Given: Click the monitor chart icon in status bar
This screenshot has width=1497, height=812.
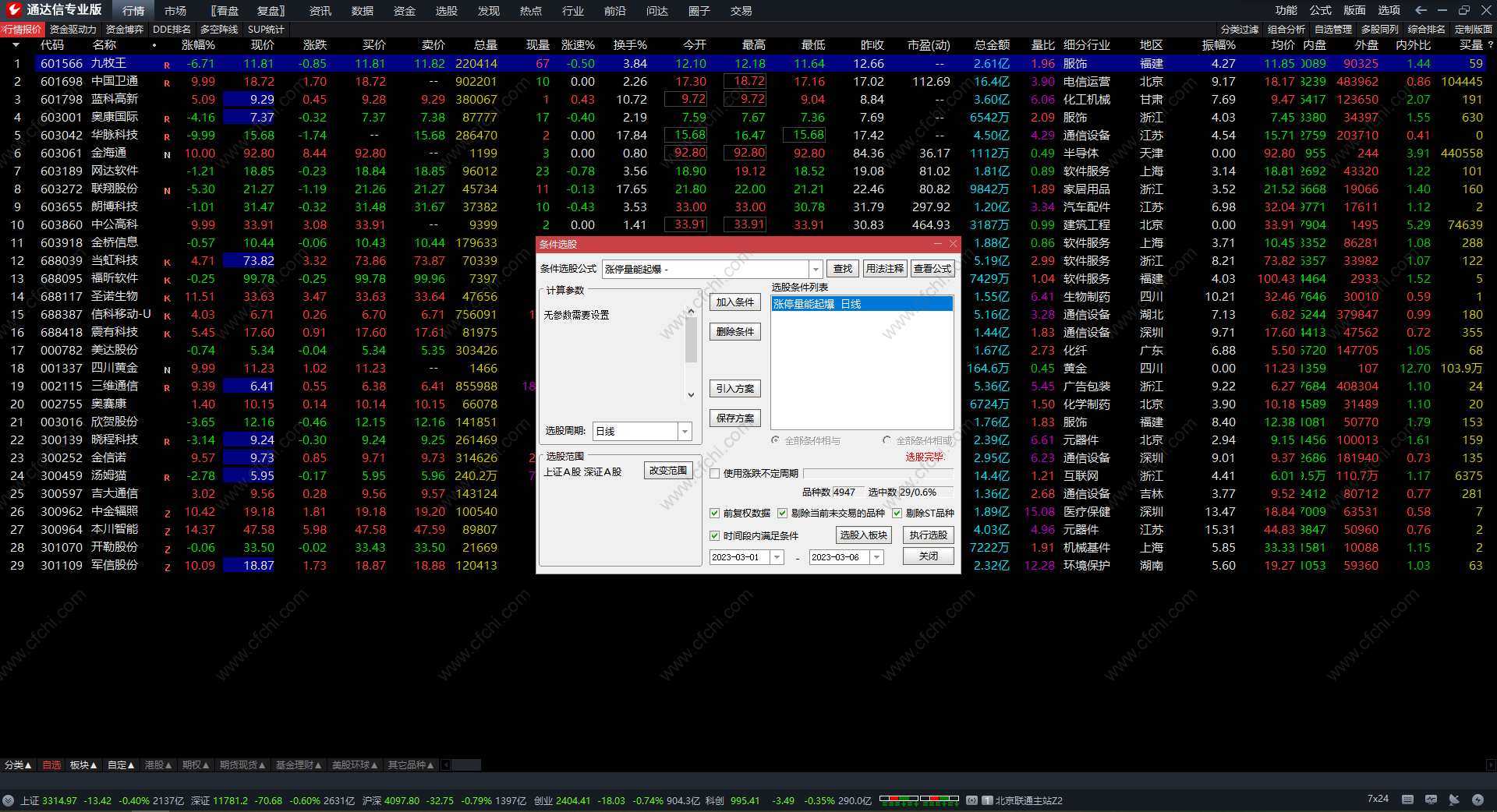Looking at the screenshot, I should click(x=1431, y=800).
